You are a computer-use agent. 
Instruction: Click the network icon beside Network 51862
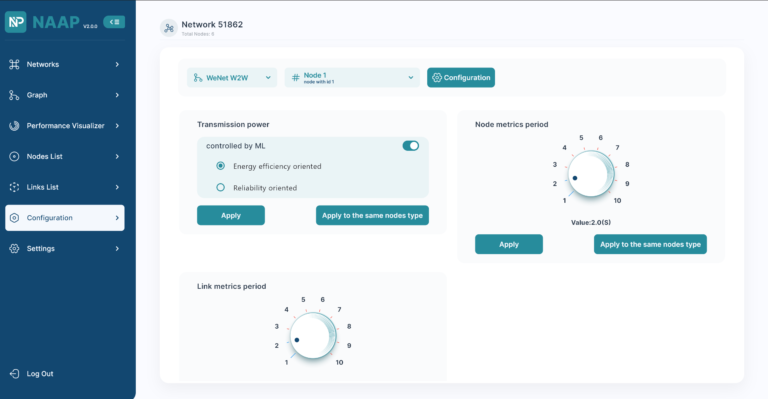[x=168, y=28]
